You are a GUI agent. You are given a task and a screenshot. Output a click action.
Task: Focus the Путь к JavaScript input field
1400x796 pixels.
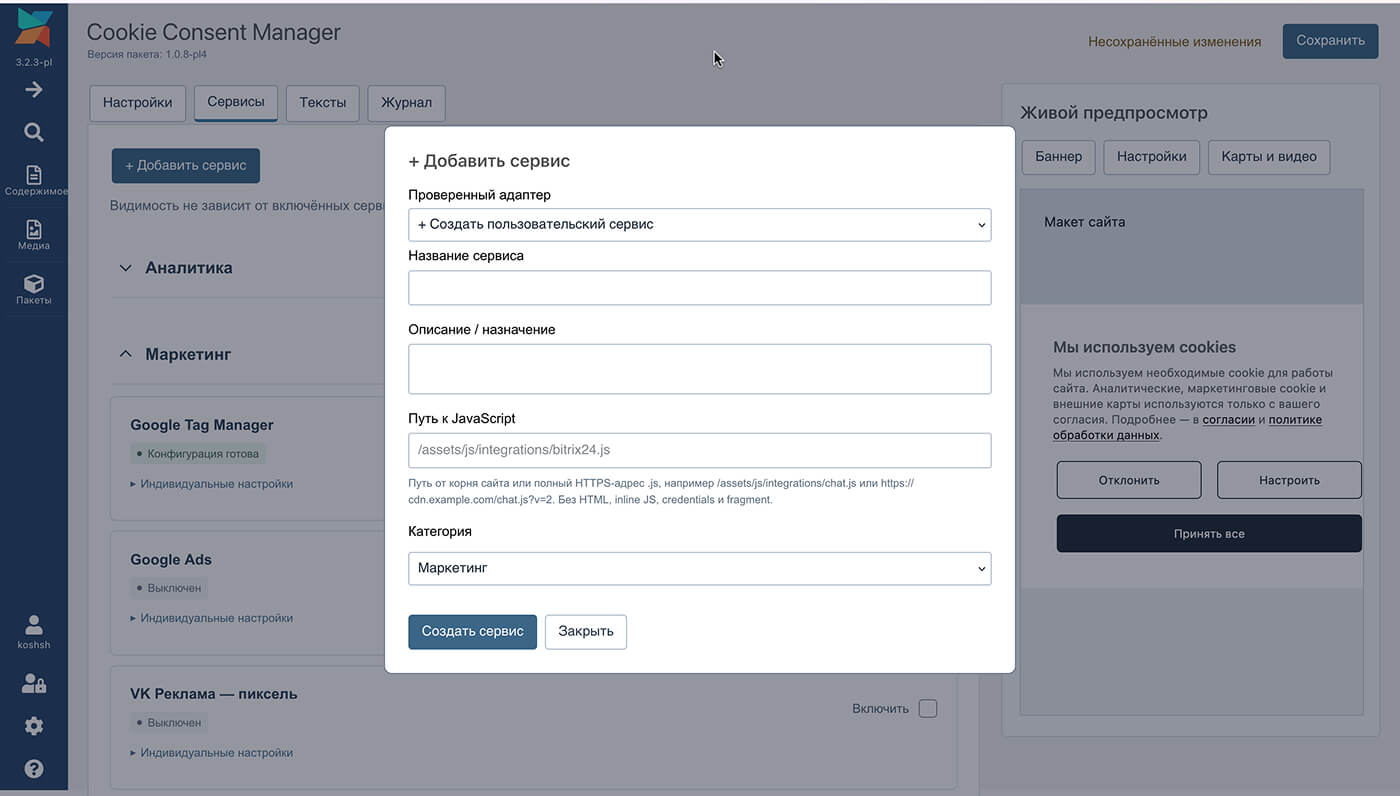click(699, 451)
